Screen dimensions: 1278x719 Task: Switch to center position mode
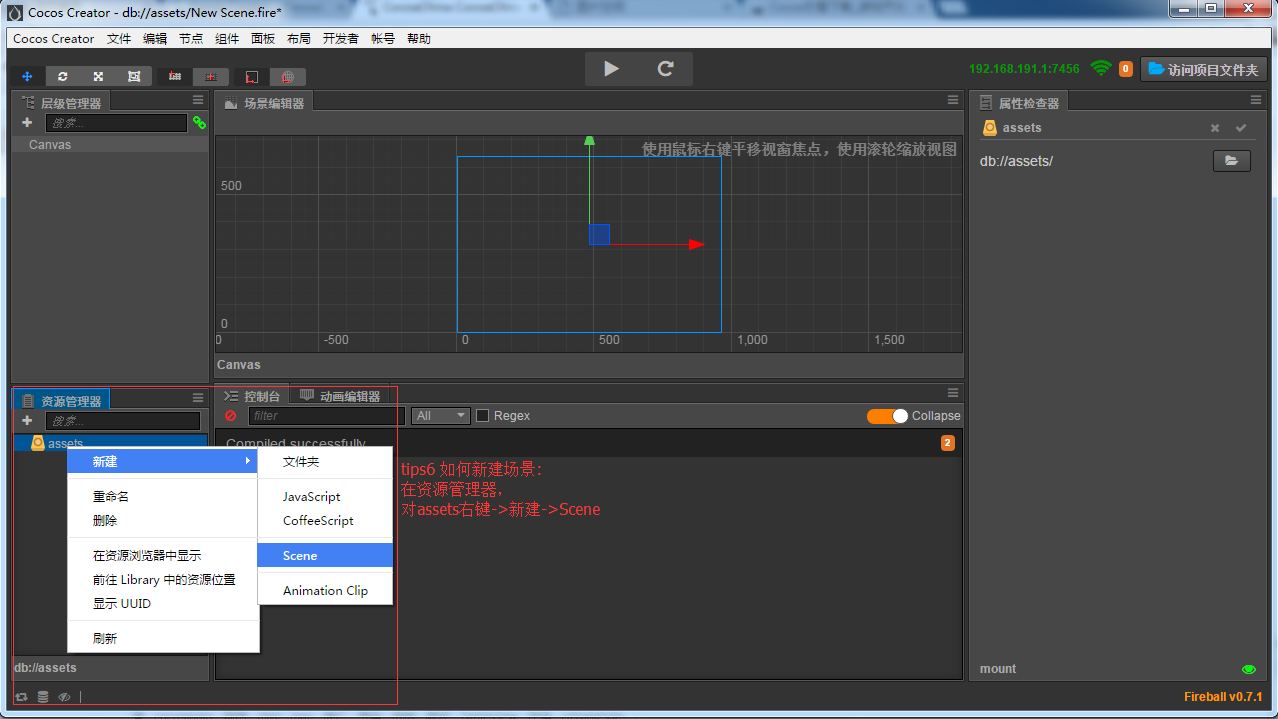click(x=211, y=76)
